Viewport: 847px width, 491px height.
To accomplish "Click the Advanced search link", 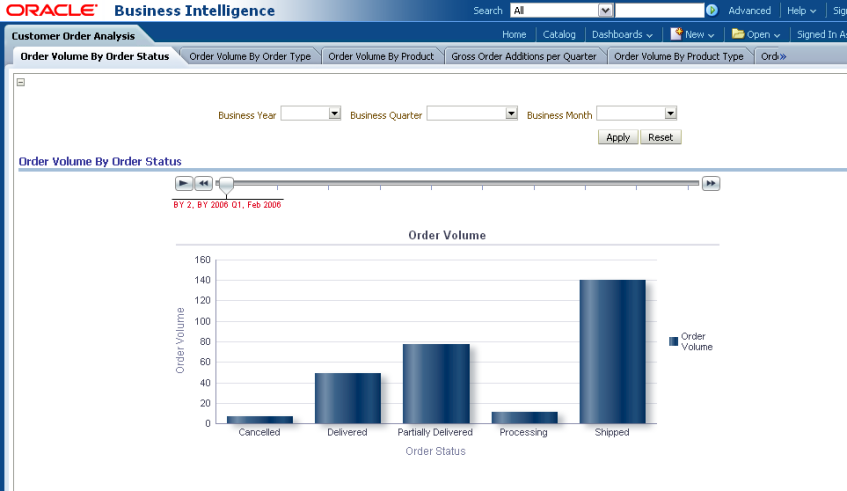I will coord(749,11).
